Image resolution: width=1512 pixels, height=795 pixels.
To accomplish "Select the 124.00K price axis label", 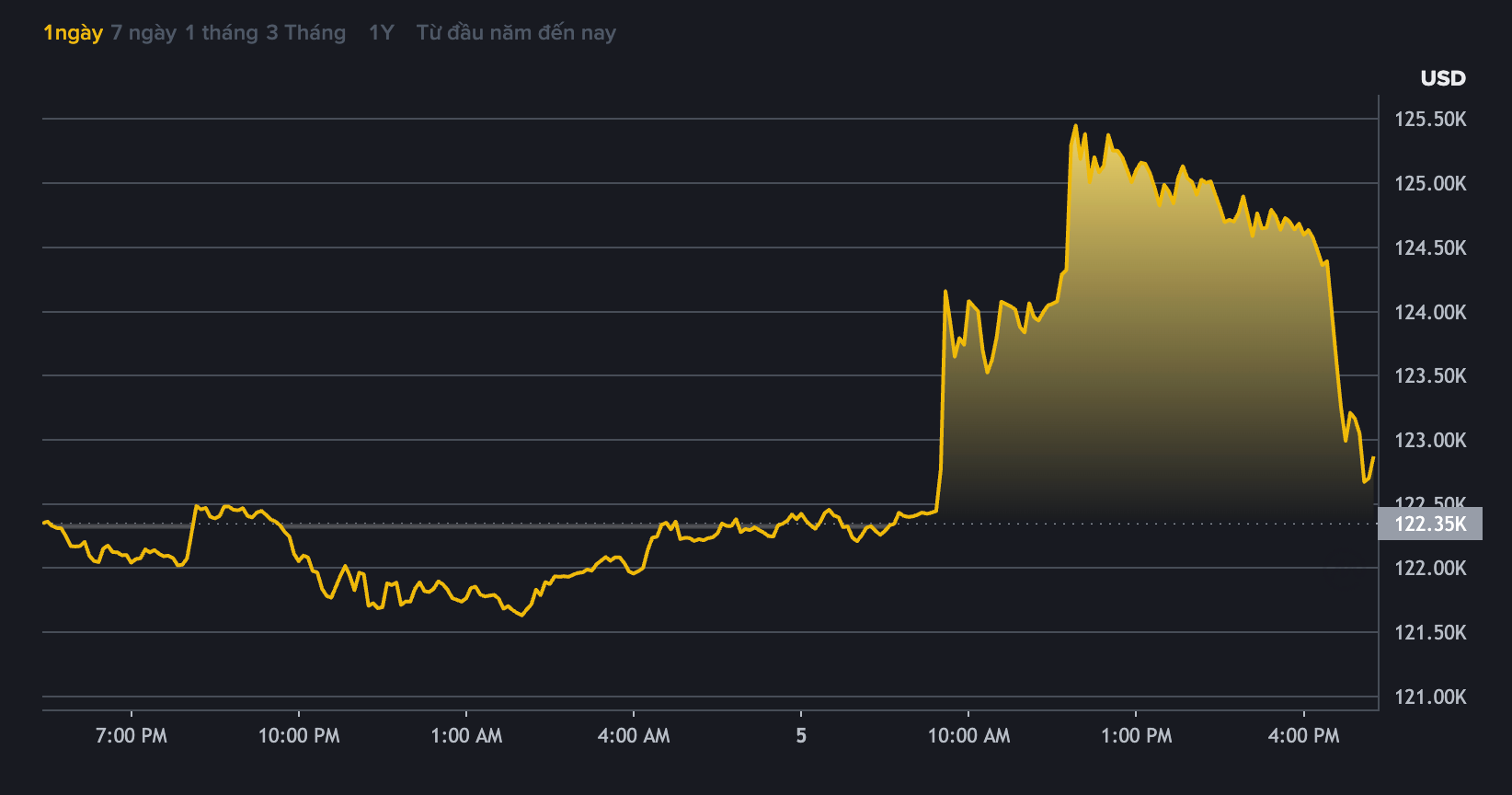I will pyautogui.click(x=1430, y=312).
